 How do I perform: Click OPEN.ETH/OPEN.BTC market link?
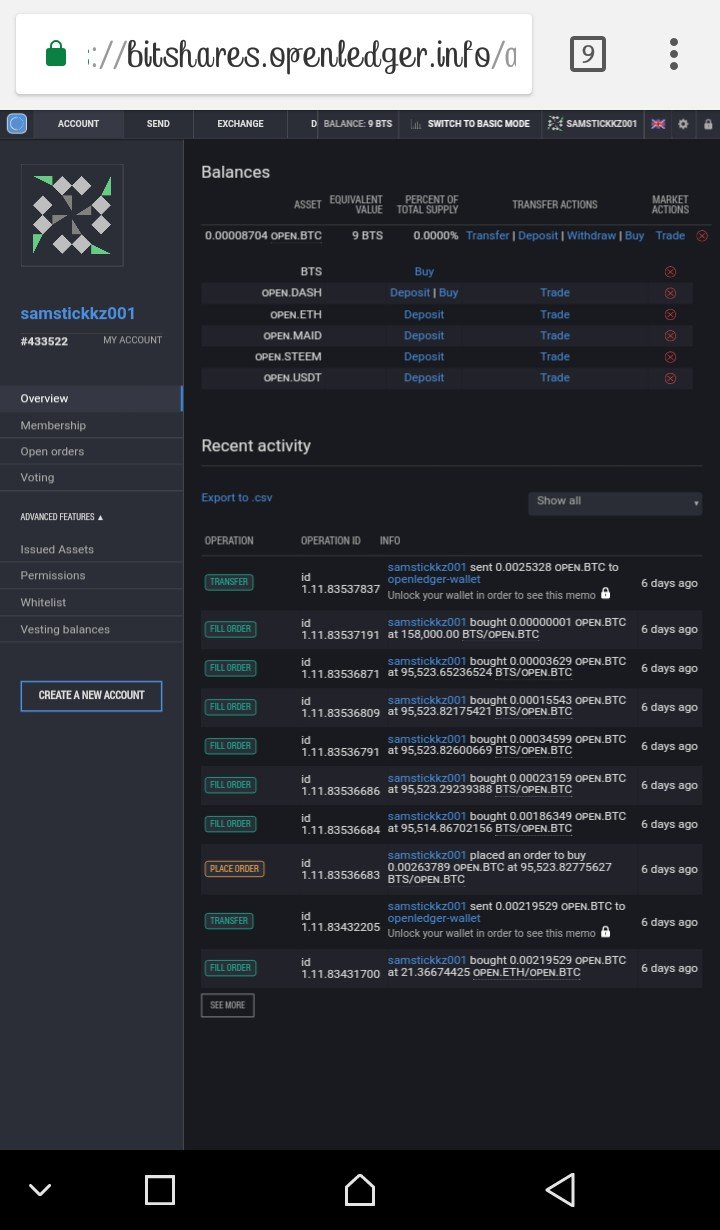tap(526, 973)
